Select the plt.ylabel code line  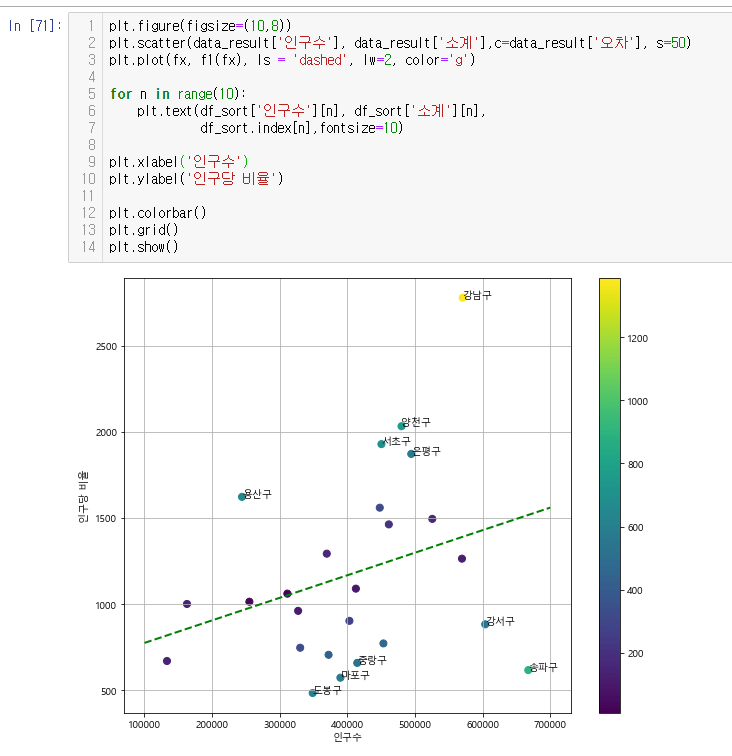coord(196,178)
